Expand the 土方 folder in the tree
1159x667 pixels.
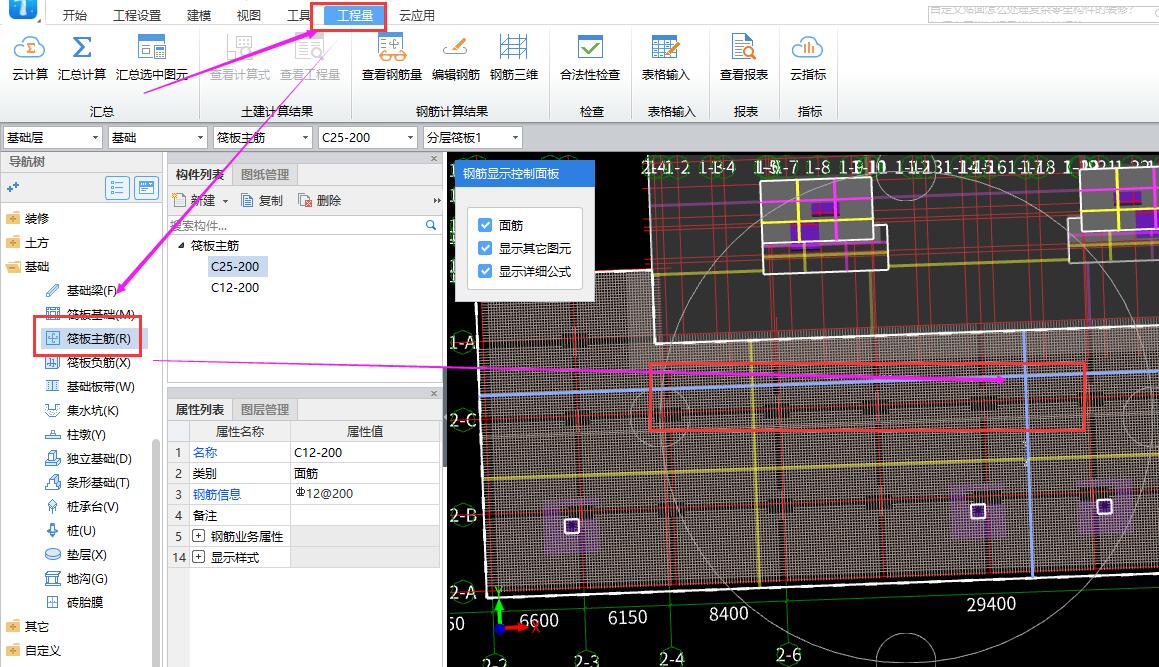[x=13, y=243]
